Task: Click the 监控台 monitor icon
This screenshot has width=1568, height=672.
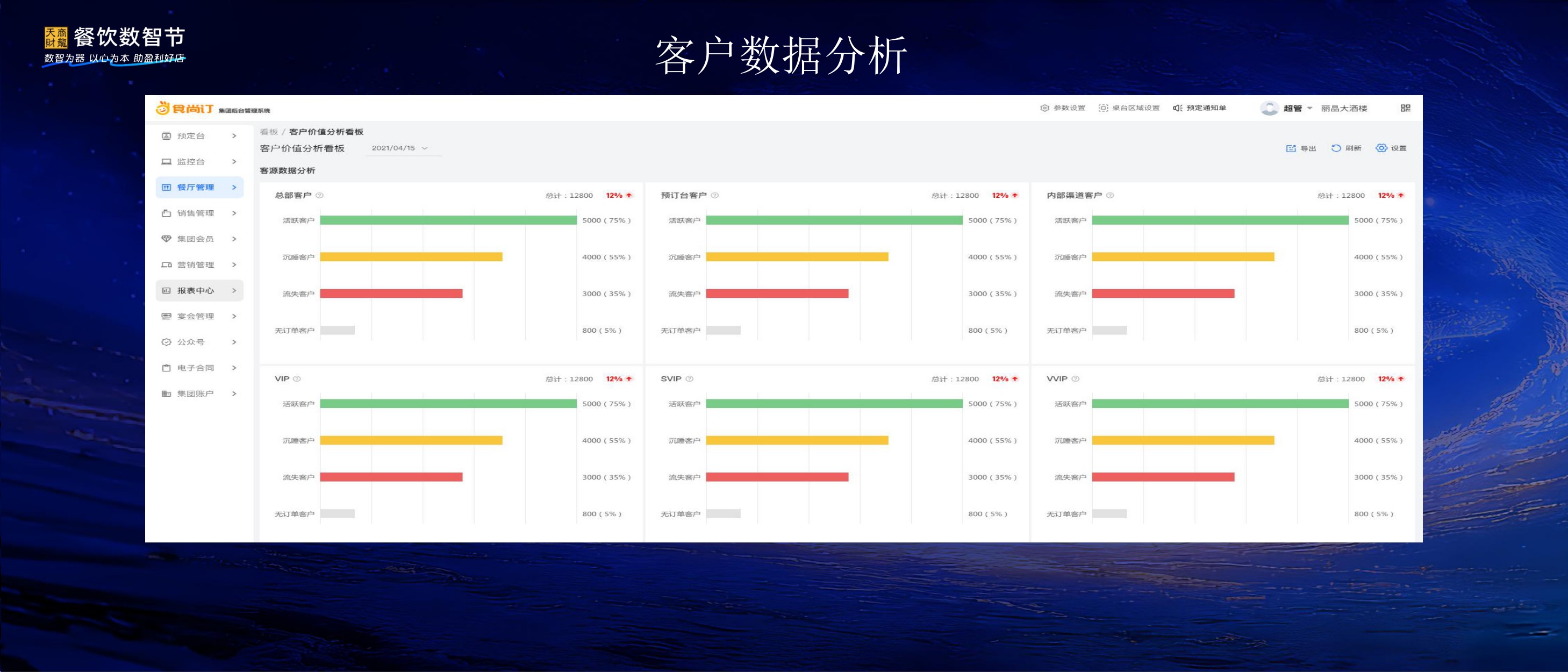Action: click(x=166, y=161)
